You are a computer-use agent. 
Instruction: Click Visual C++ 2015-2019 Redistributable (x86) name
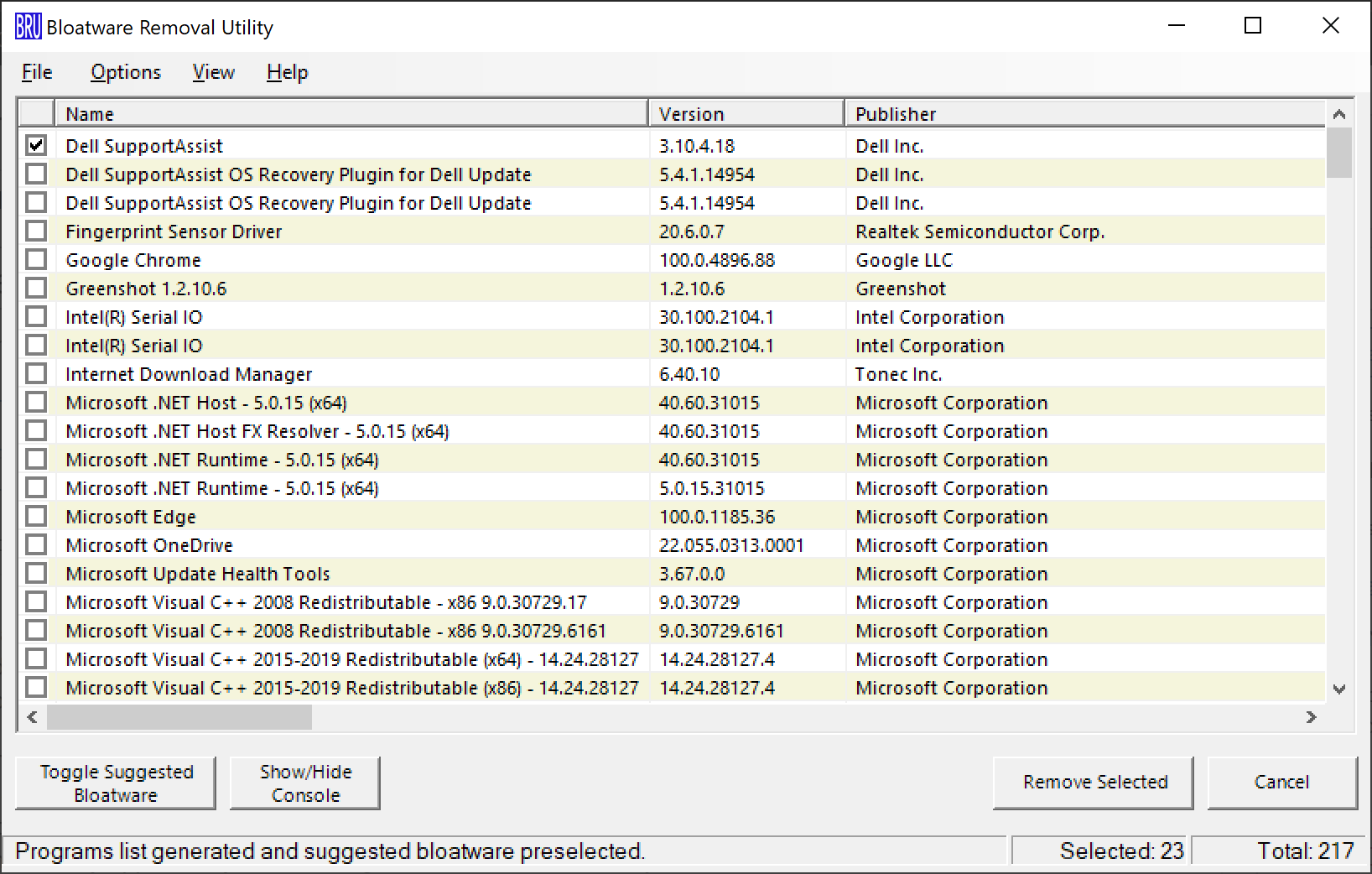click(352, 688)
